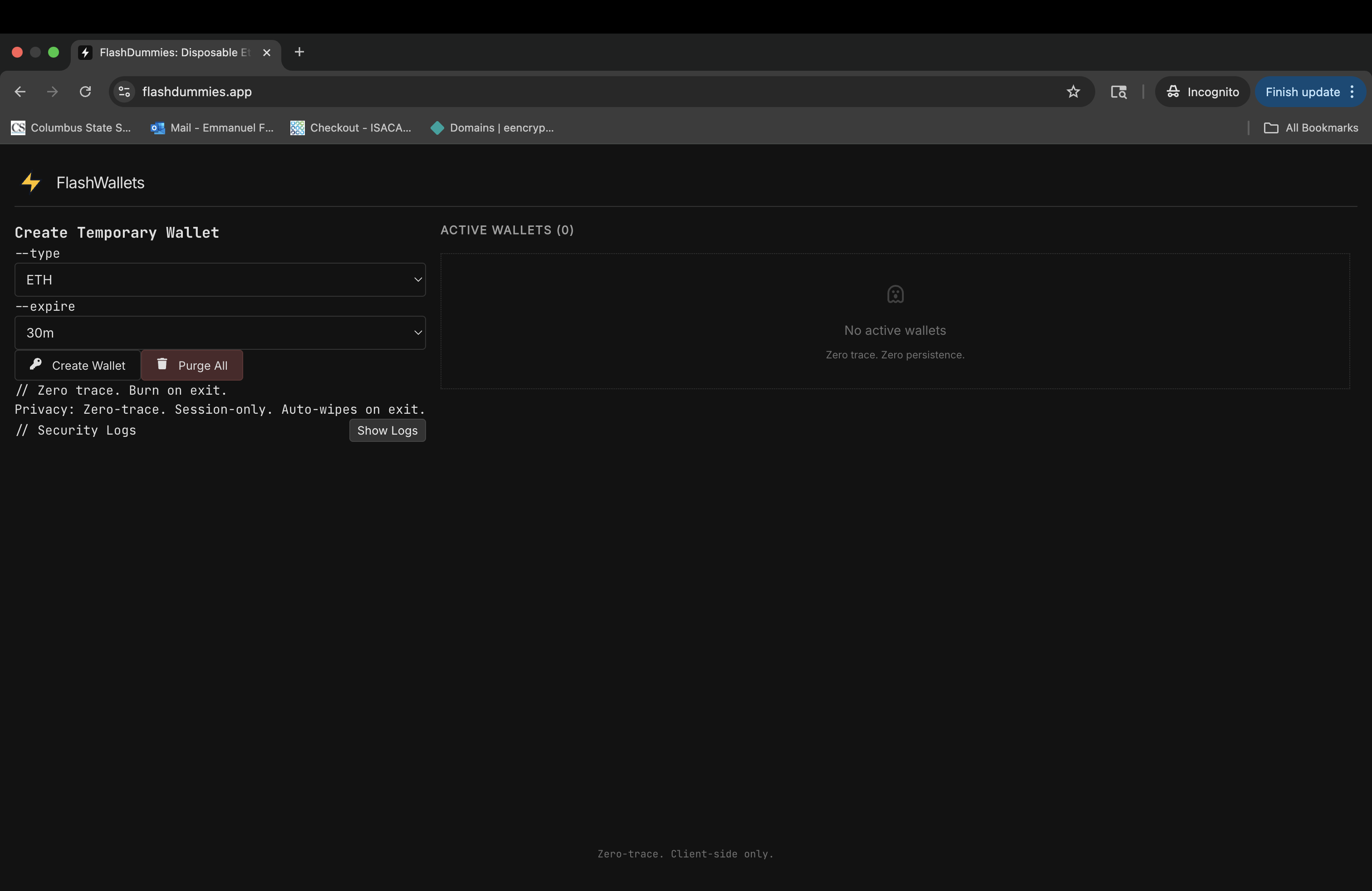Click the bookmark star icon

1073,92
